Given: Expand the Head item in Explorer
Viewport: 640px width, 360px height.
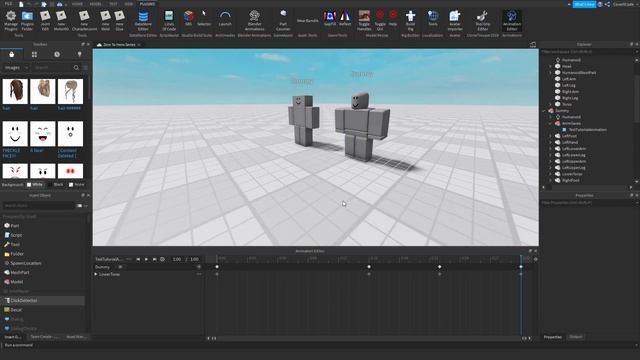Looking at the screenshot, I should pyautogui.click(x=550, y=66).
